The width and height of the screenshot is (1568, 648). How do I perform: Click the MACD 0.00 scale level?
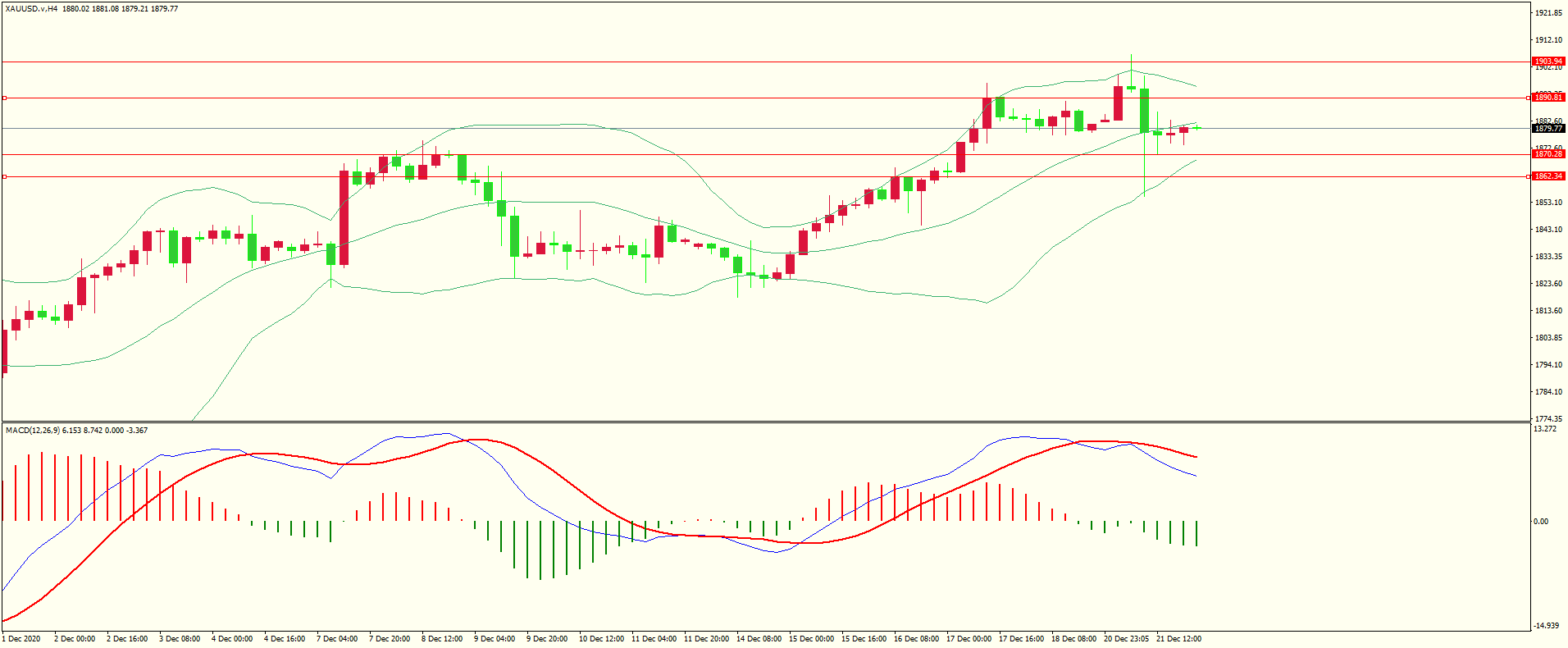click(x=1542, y=522)
